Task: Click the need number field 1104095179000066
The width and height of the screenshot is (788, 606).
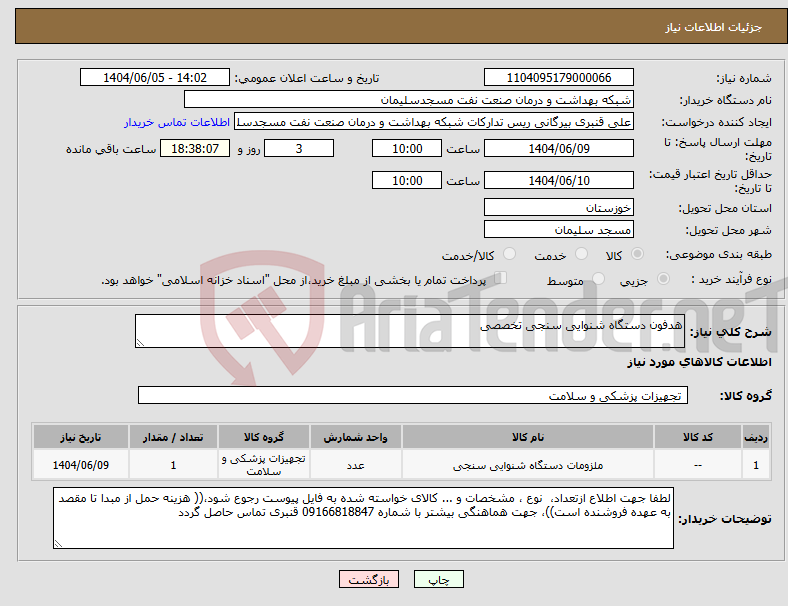Action: click(558, 77)
